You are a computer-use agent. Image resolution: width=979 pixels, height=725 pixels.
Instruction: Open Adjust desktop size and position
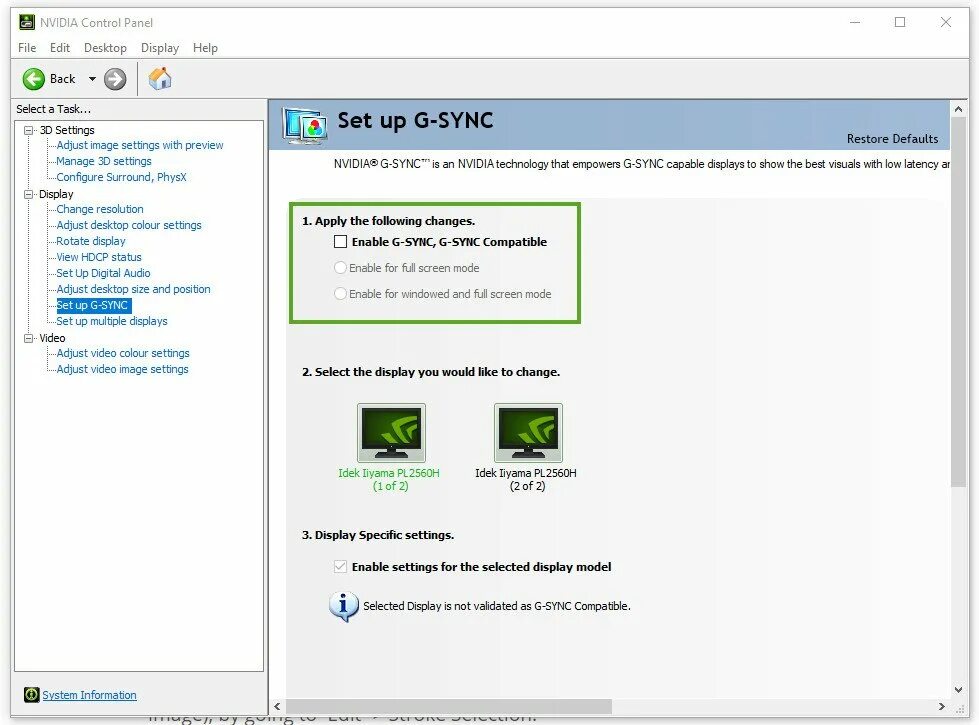[x=133, y=289]
